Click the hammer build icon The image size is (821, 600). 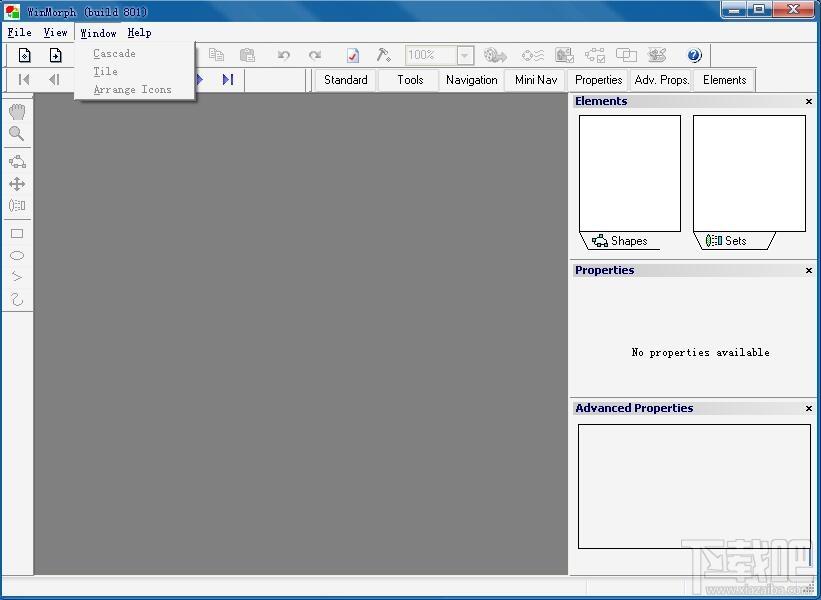[x=384, y=55]
